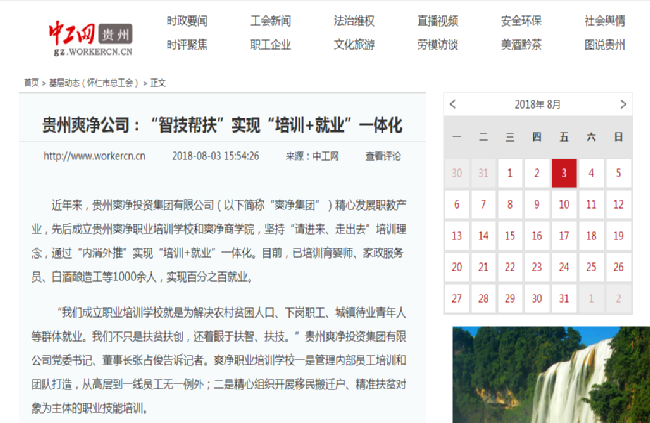Select August 1 in calendar
This screenshot has height=423, width=650.
pos(510,173)
